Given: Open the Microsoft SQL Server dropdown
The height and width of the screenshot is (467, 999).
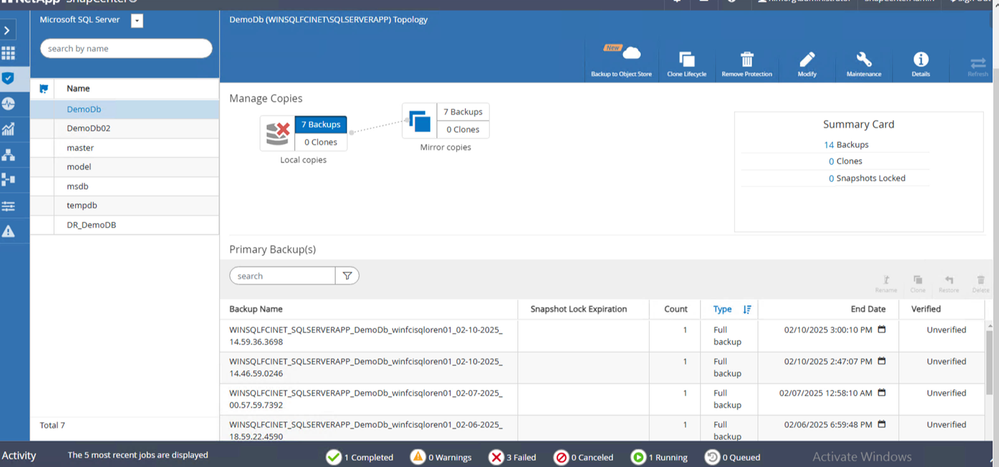Looking at the screenshot, I should (137, 20).
